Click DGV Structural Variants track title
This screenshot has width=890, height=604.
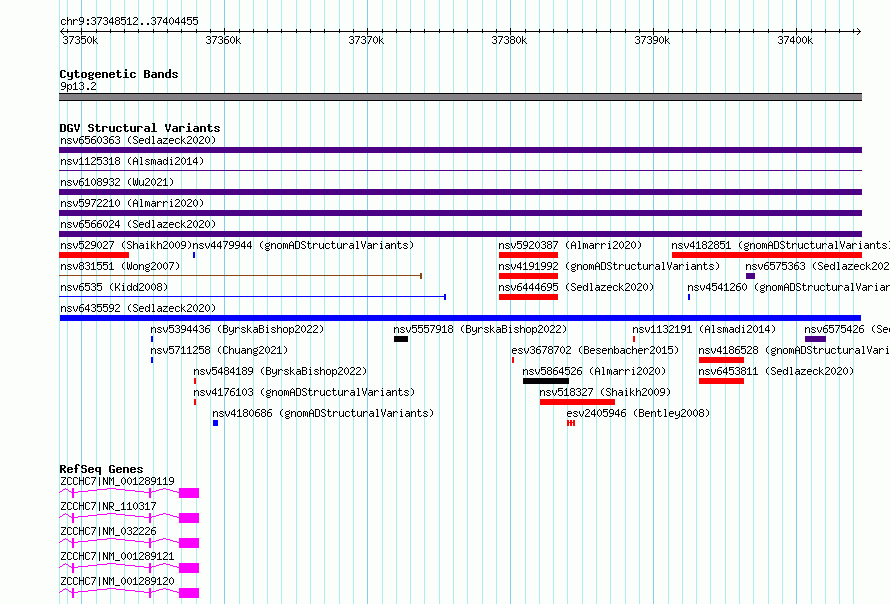coord(140,128)
